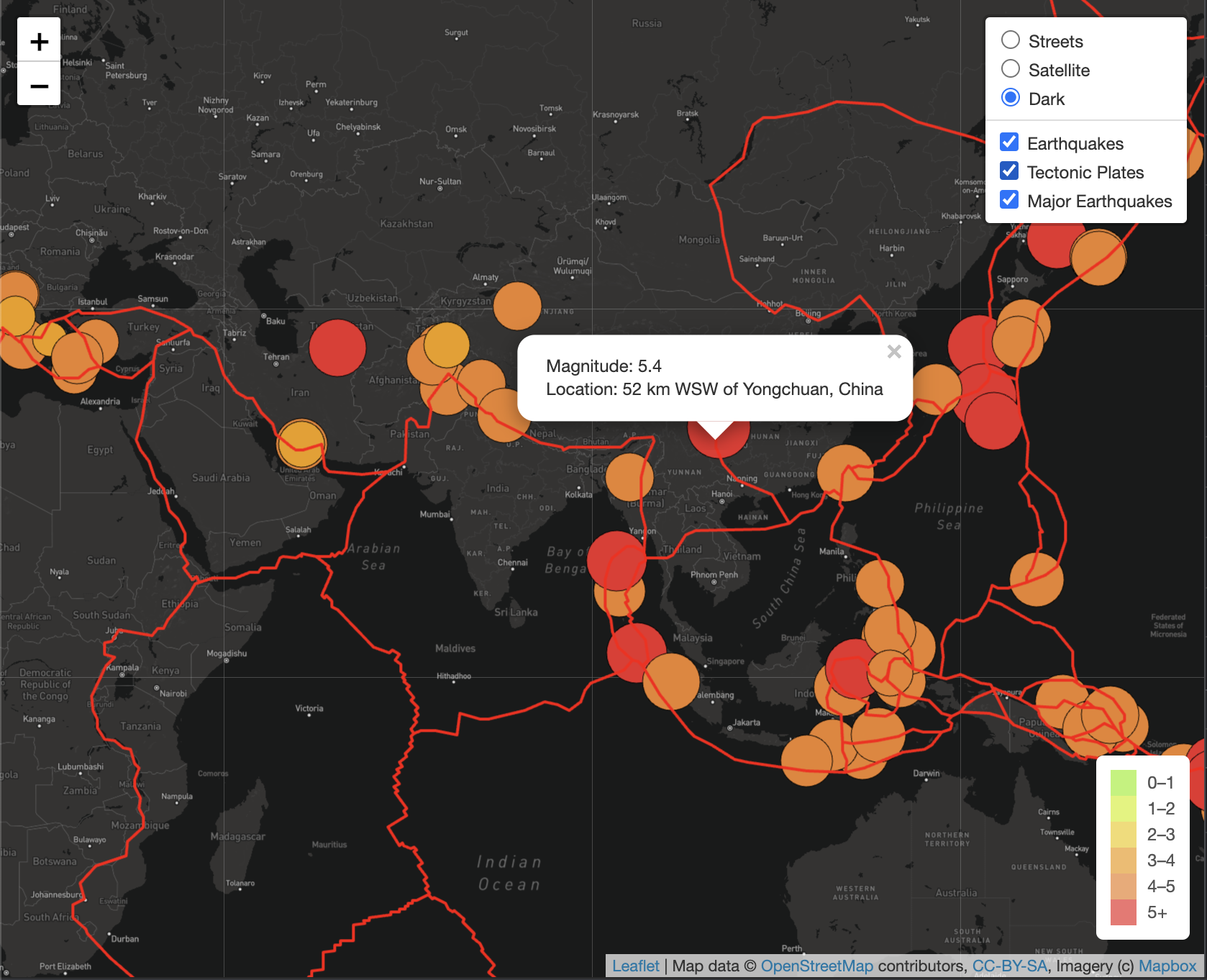Click the 'Novosibirsk' city label
This screenshot has width=1207, height=980.
pyautogui.click(x=534, y=129)
